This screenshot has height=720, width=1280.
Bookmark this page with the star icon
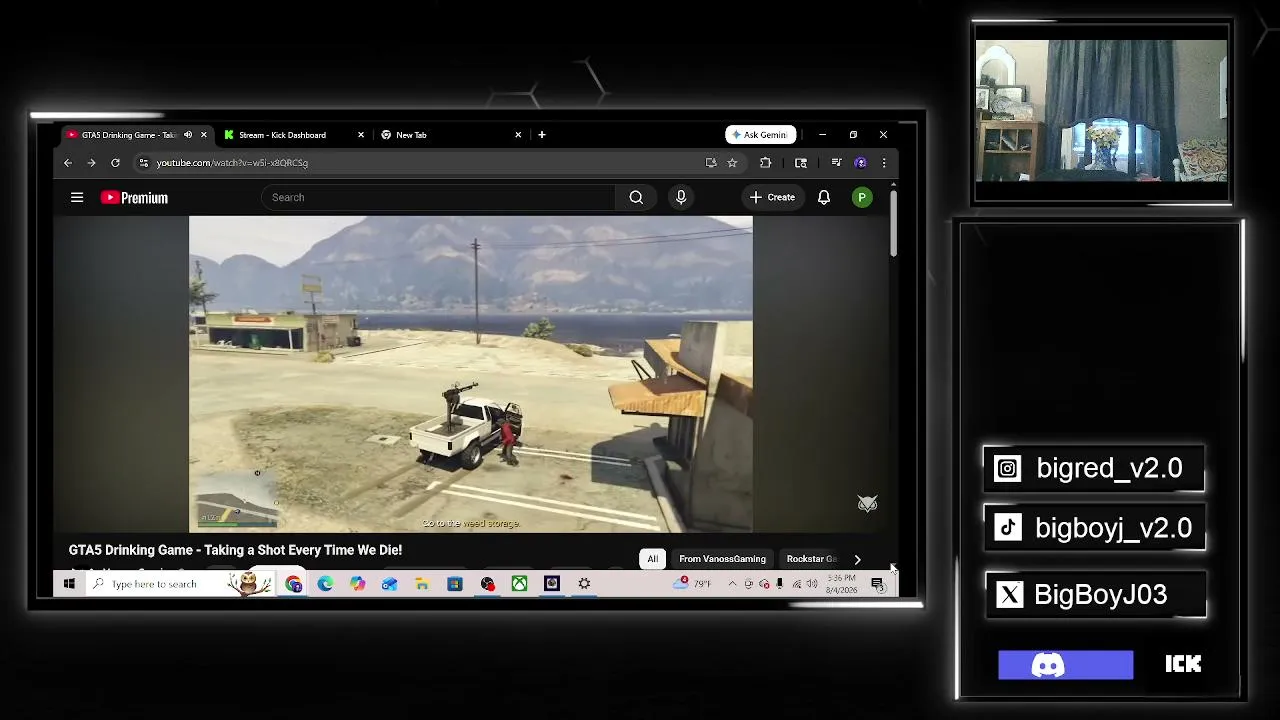[x=732, y=163]
